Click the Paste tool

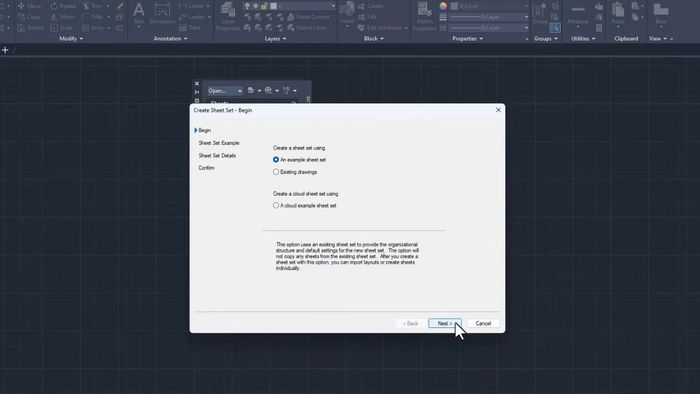coord(618,13)
